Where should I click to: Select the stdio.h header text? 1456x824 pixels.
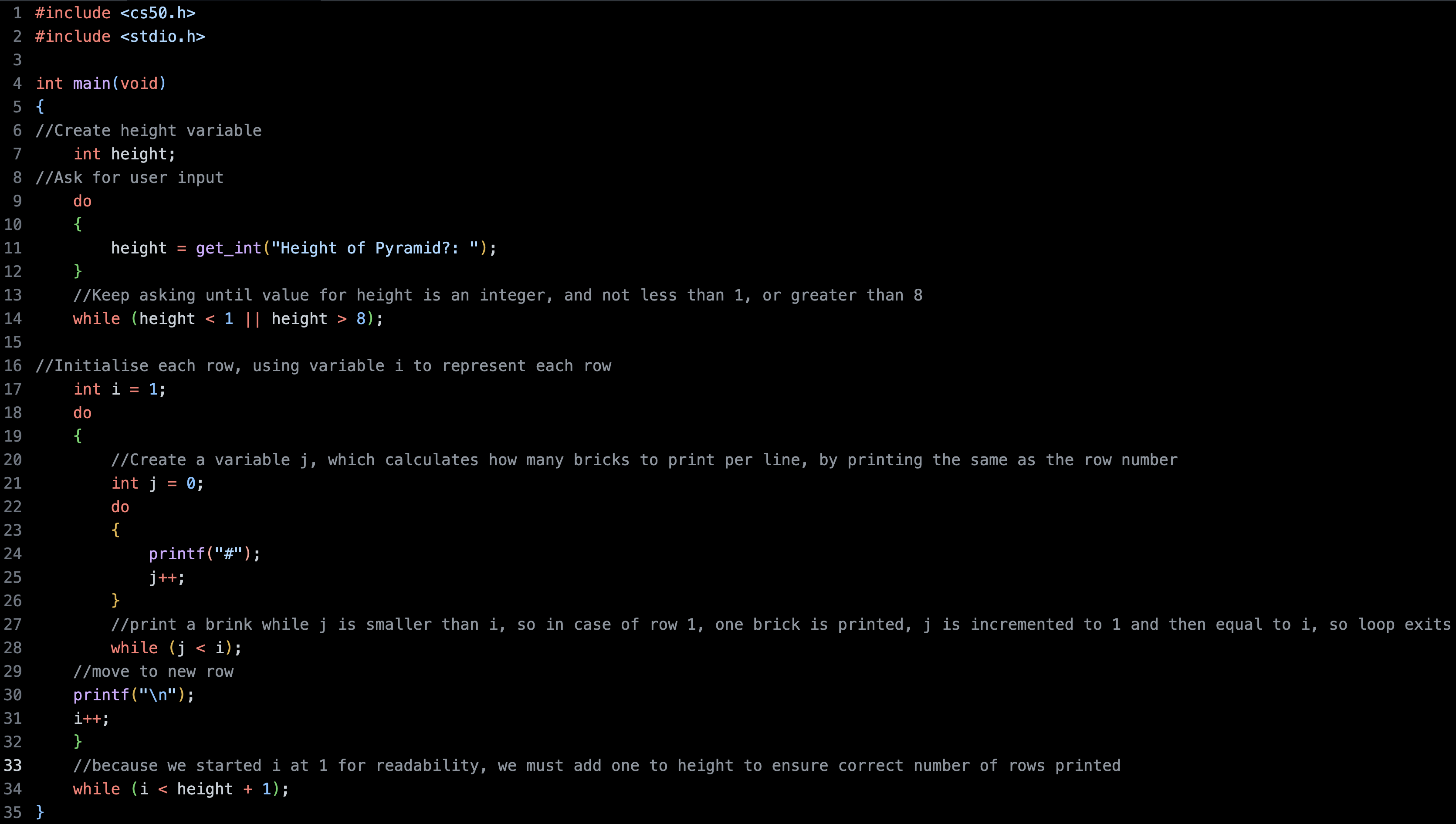[x=163, y=37]
